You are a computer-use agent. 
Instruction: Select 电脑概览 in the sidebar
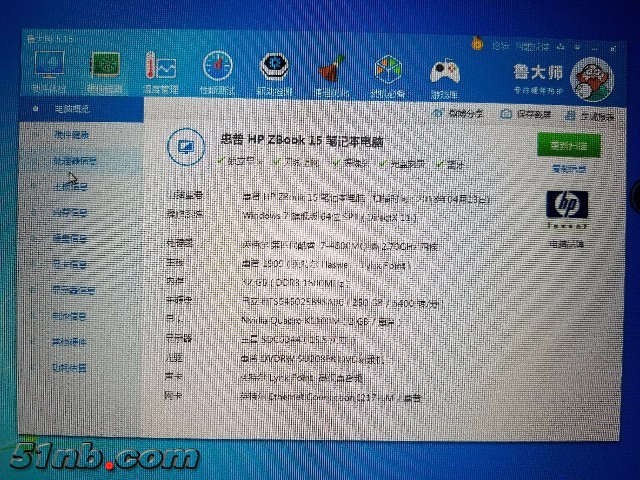[81, 109]
